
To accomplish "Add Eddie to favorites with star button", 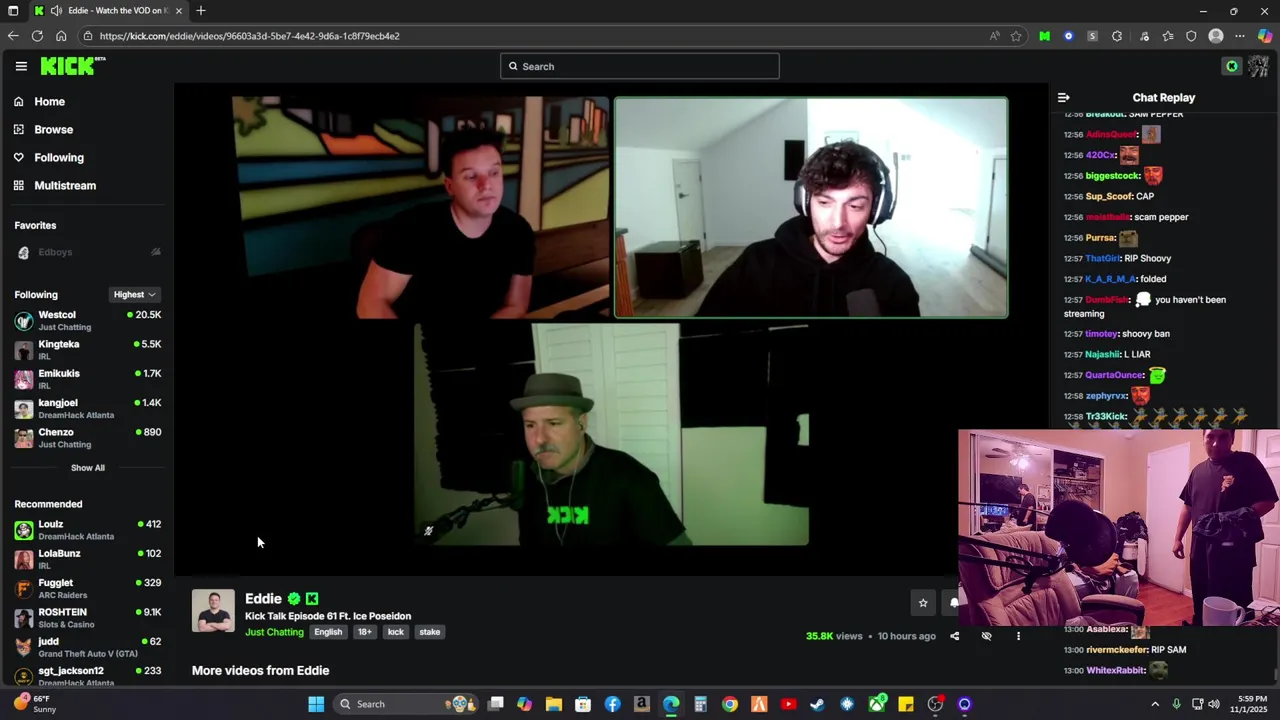I will click(x=923, y=602).
